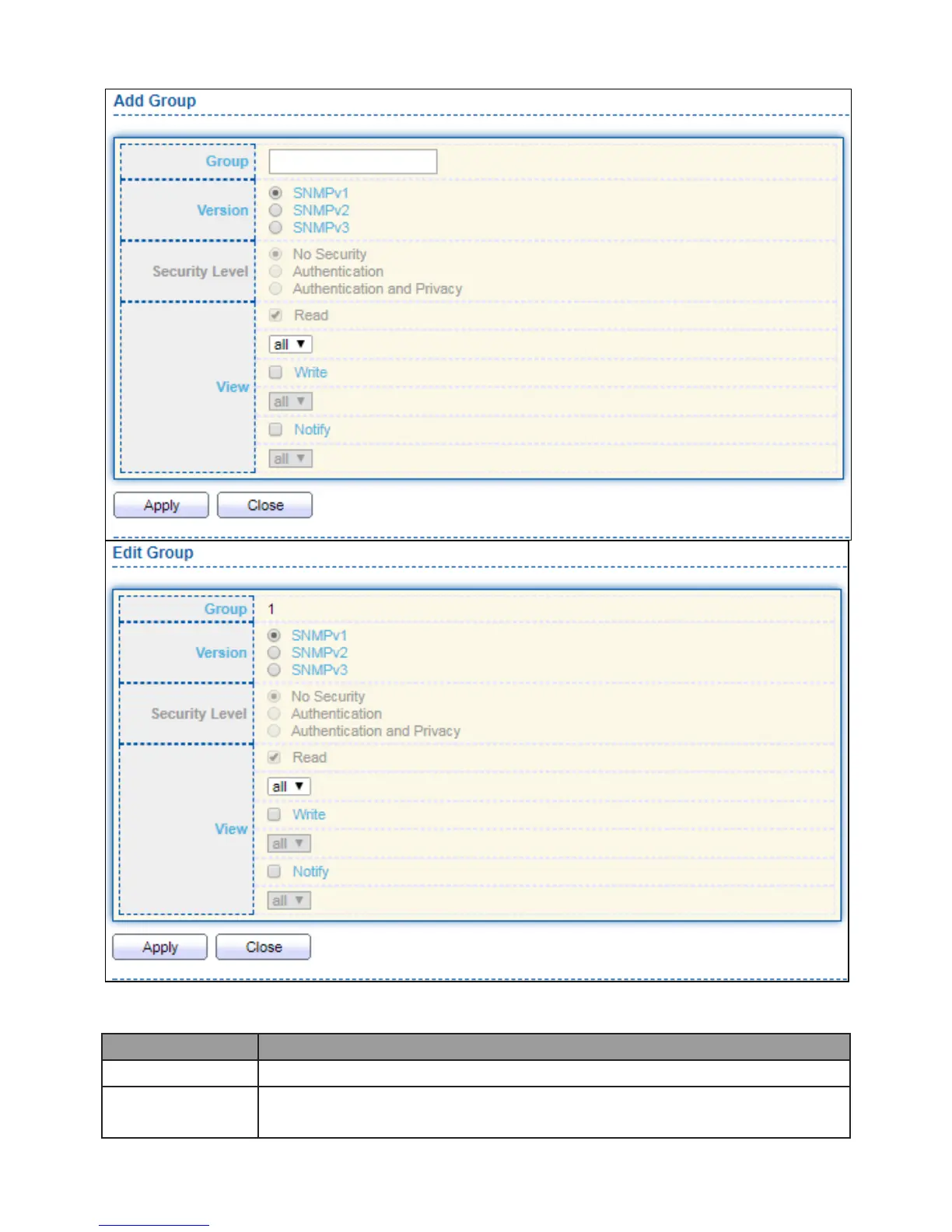The image size is (952, 1232).
Task: Select SNMPv3 version in Add Group
Action: pos(275,227)
